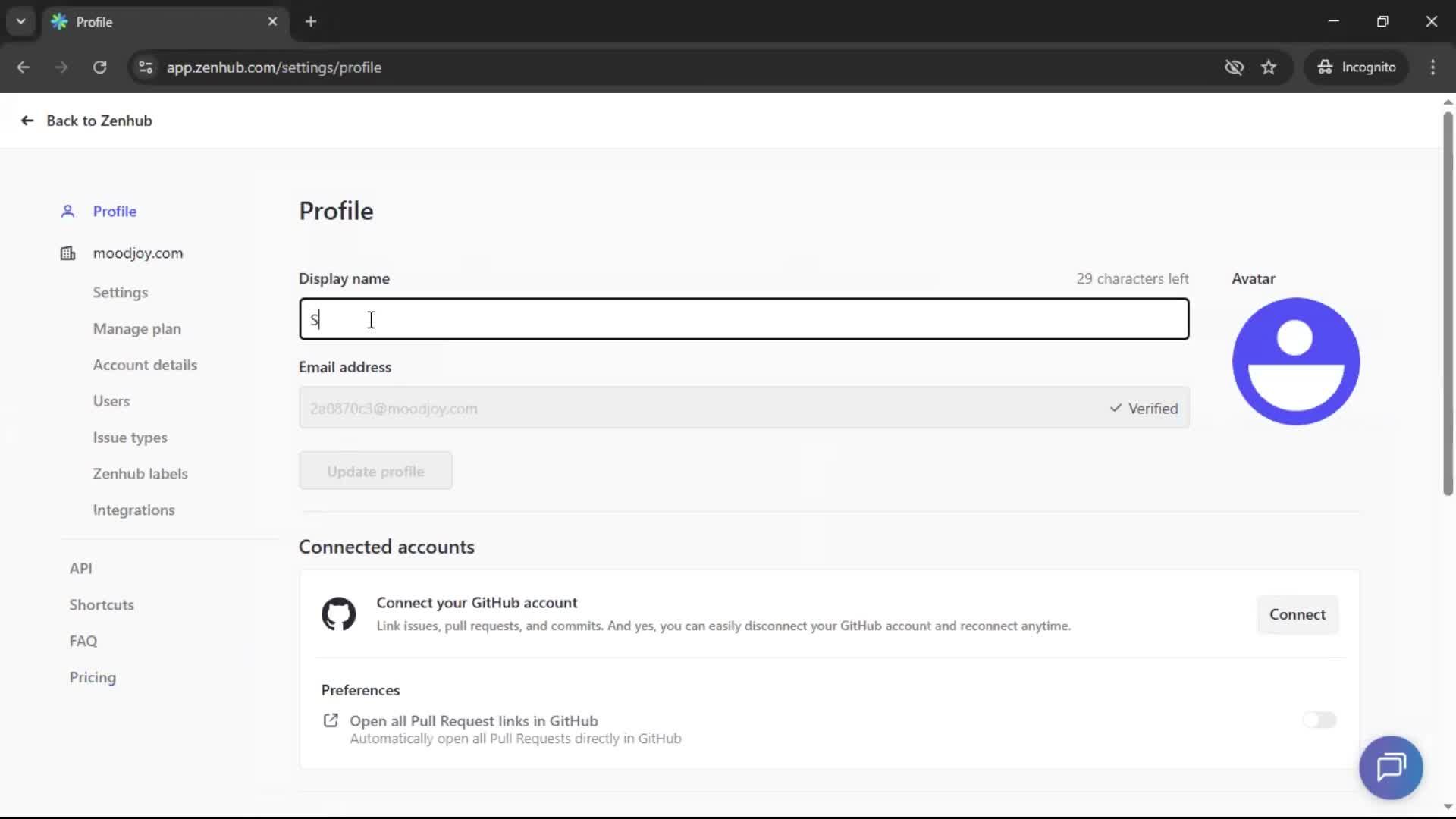Select Zenhub labels in the sidebar
1456x819 pixels.
pyautogui.click(x=140, y=473)
